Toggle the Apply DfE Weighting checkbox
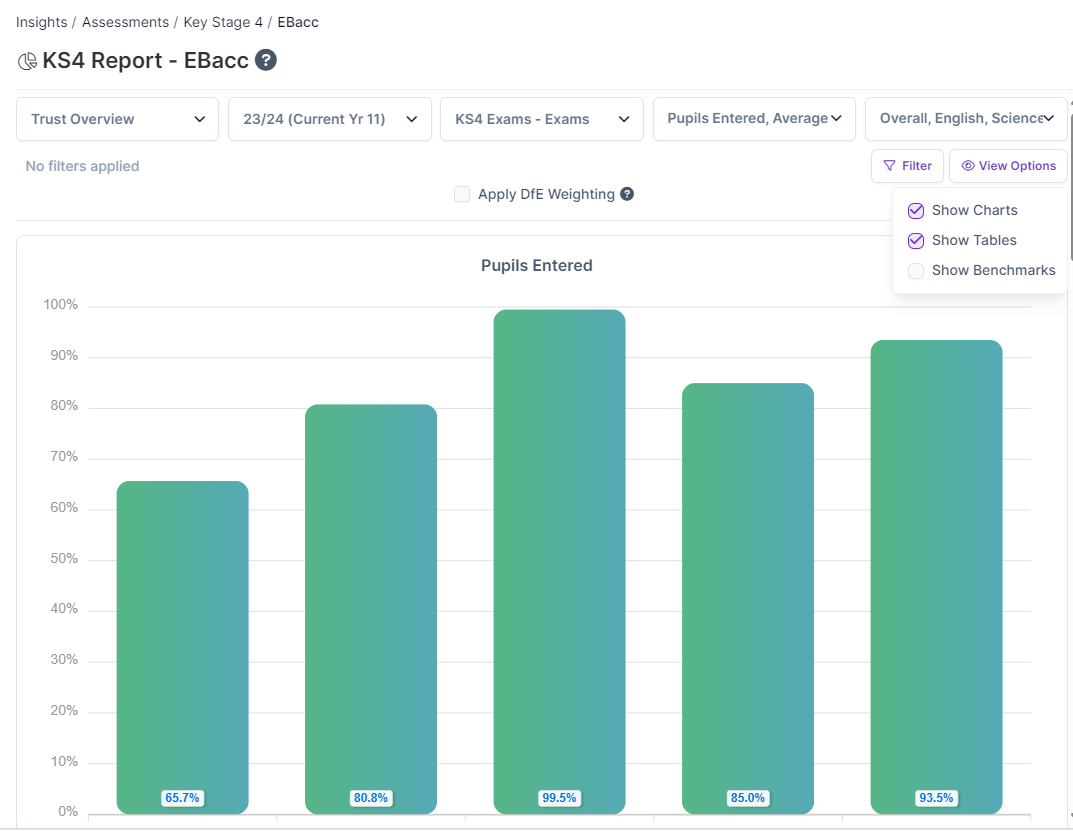1073x831 pixels. (x=462, y=194)
